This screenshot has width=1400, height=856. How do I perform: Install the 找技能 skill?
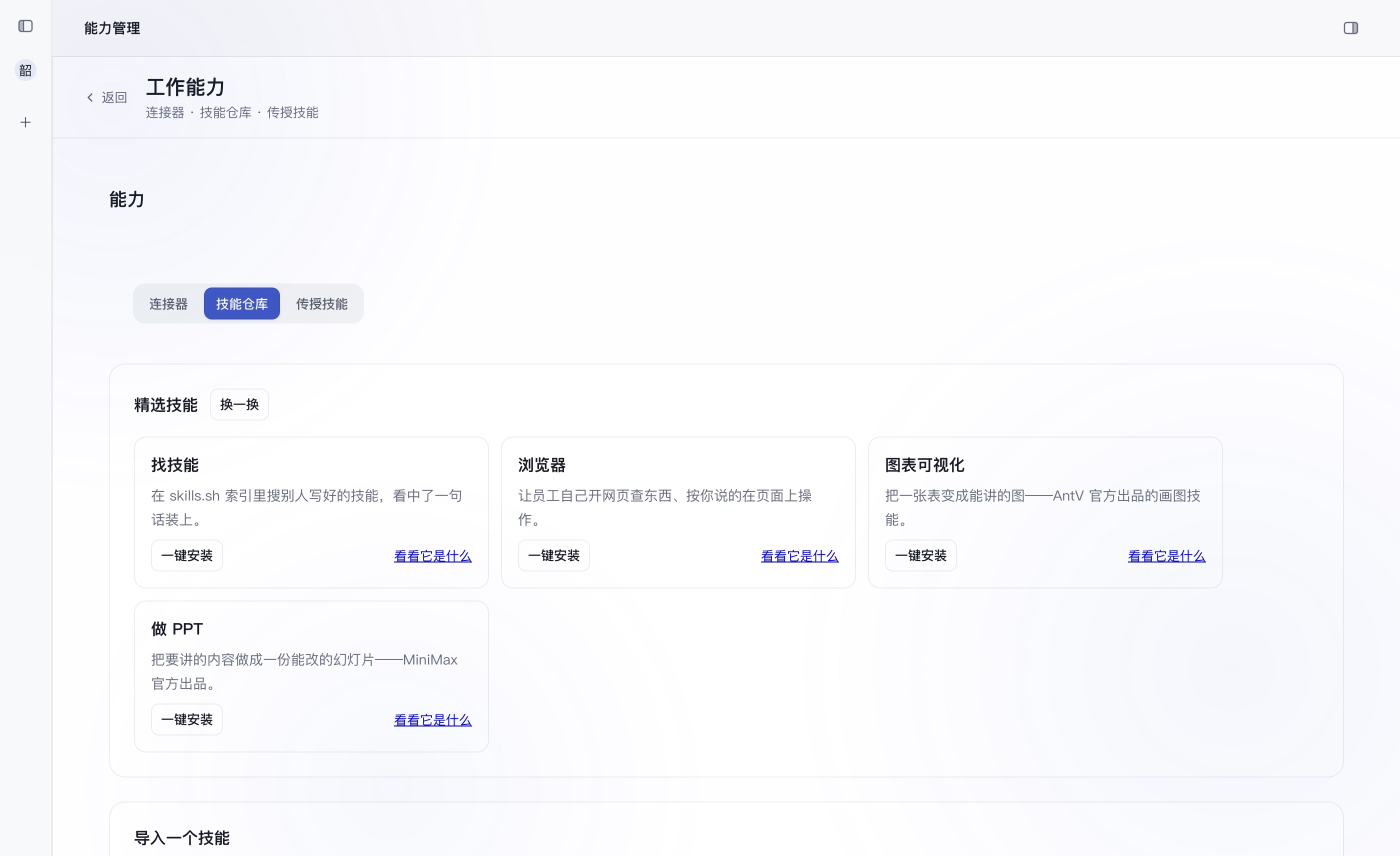click(187, 555)
